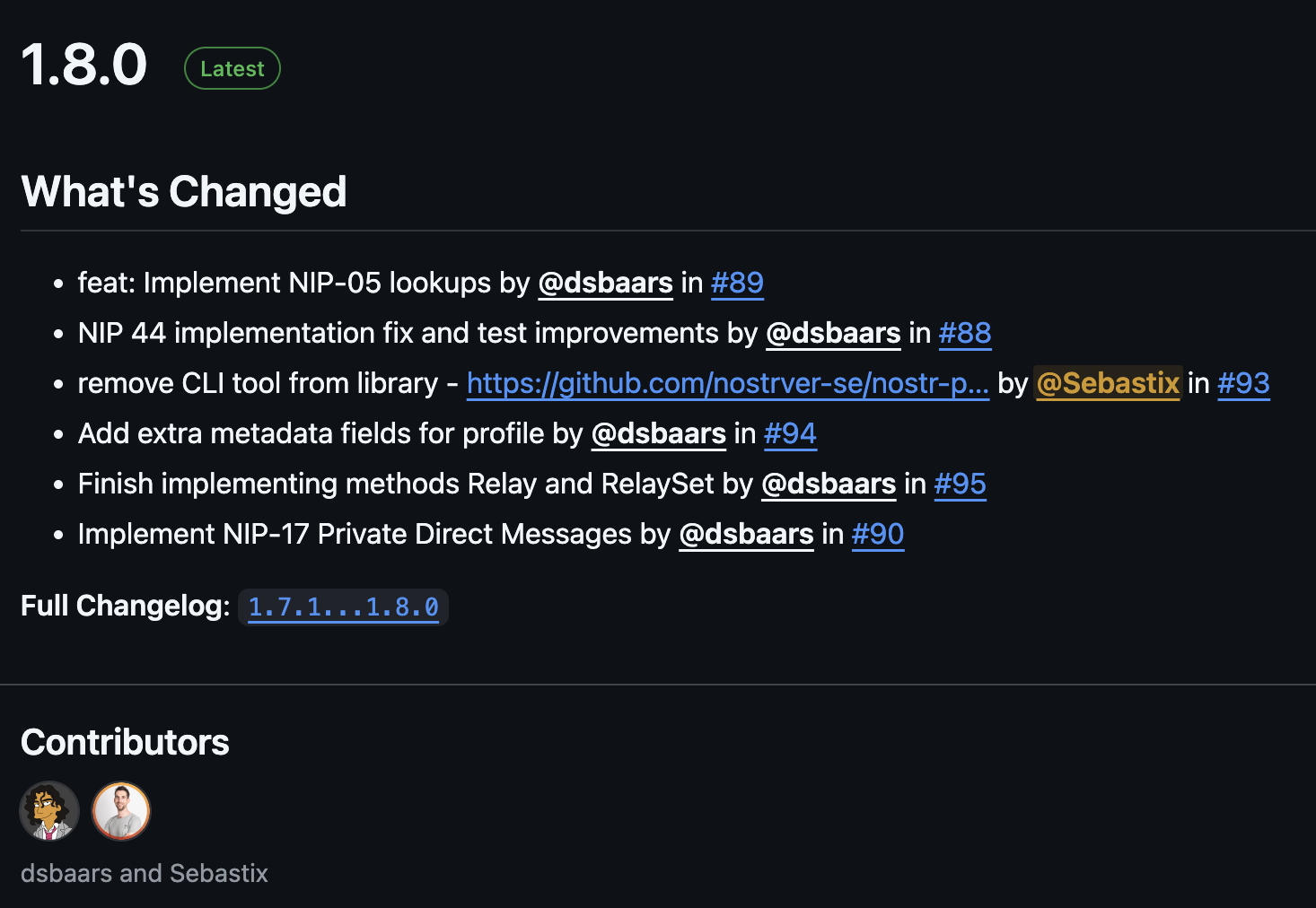Click @dsbaars in extra metadata fields entry
Screen dimensions: 1316x908
coord(658,434)
